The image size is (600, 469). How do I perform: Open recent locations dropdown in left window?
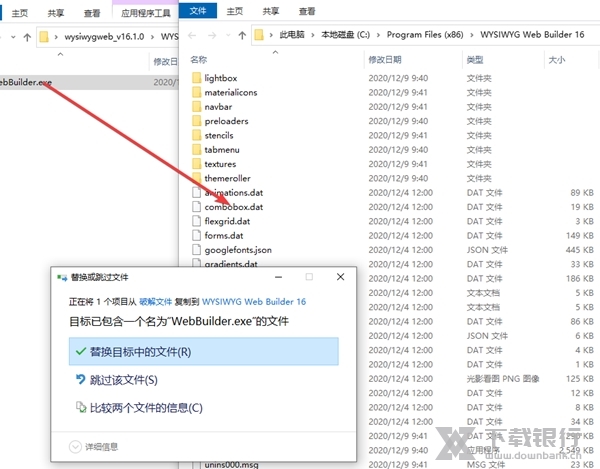tap(13, 37)
